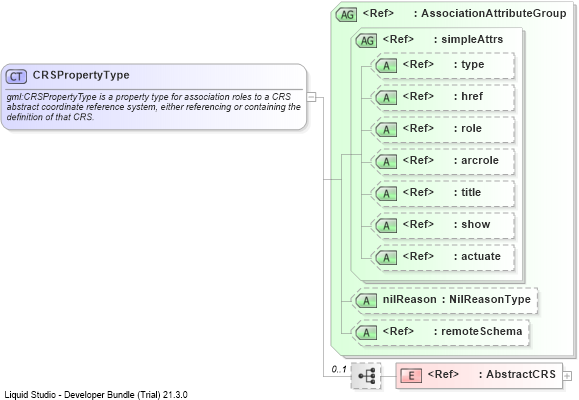Select the remoteSchema attribute name
579x400 pixels.
pos(482,331)
